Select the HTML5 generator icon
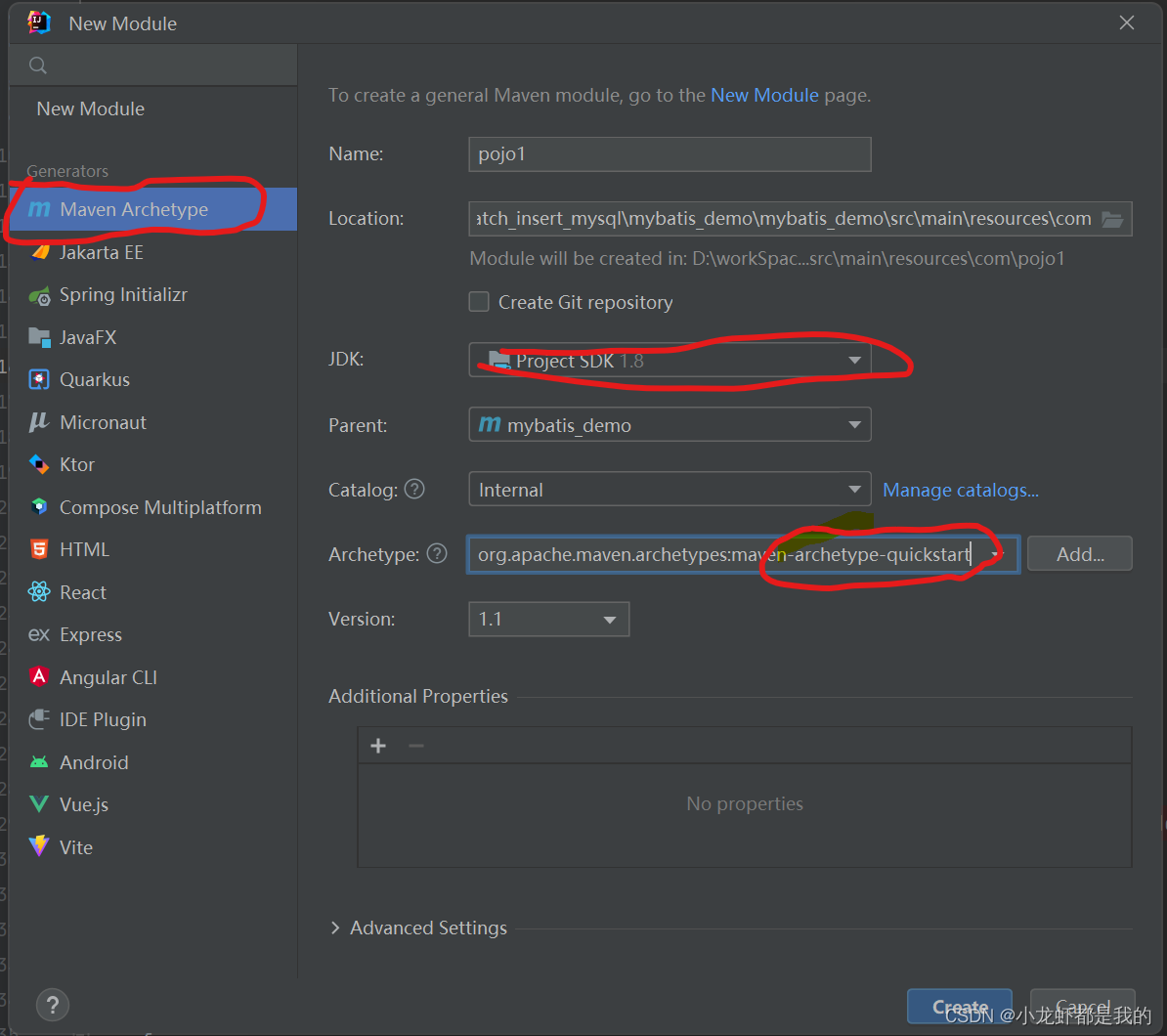 click(x=39, y=549)
